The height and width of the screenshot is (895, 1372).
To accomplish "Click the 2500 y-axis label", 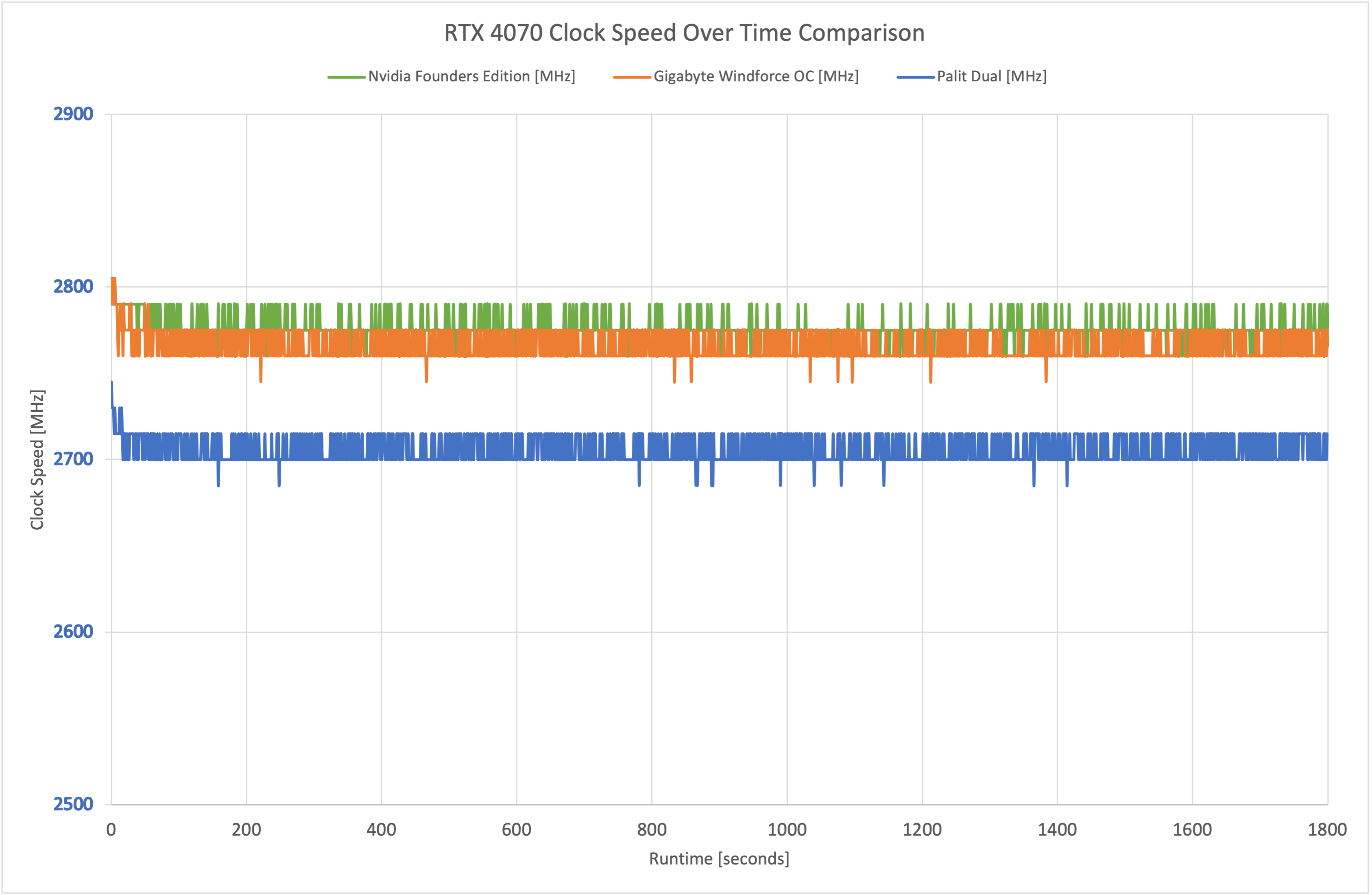I will [73, 804].
